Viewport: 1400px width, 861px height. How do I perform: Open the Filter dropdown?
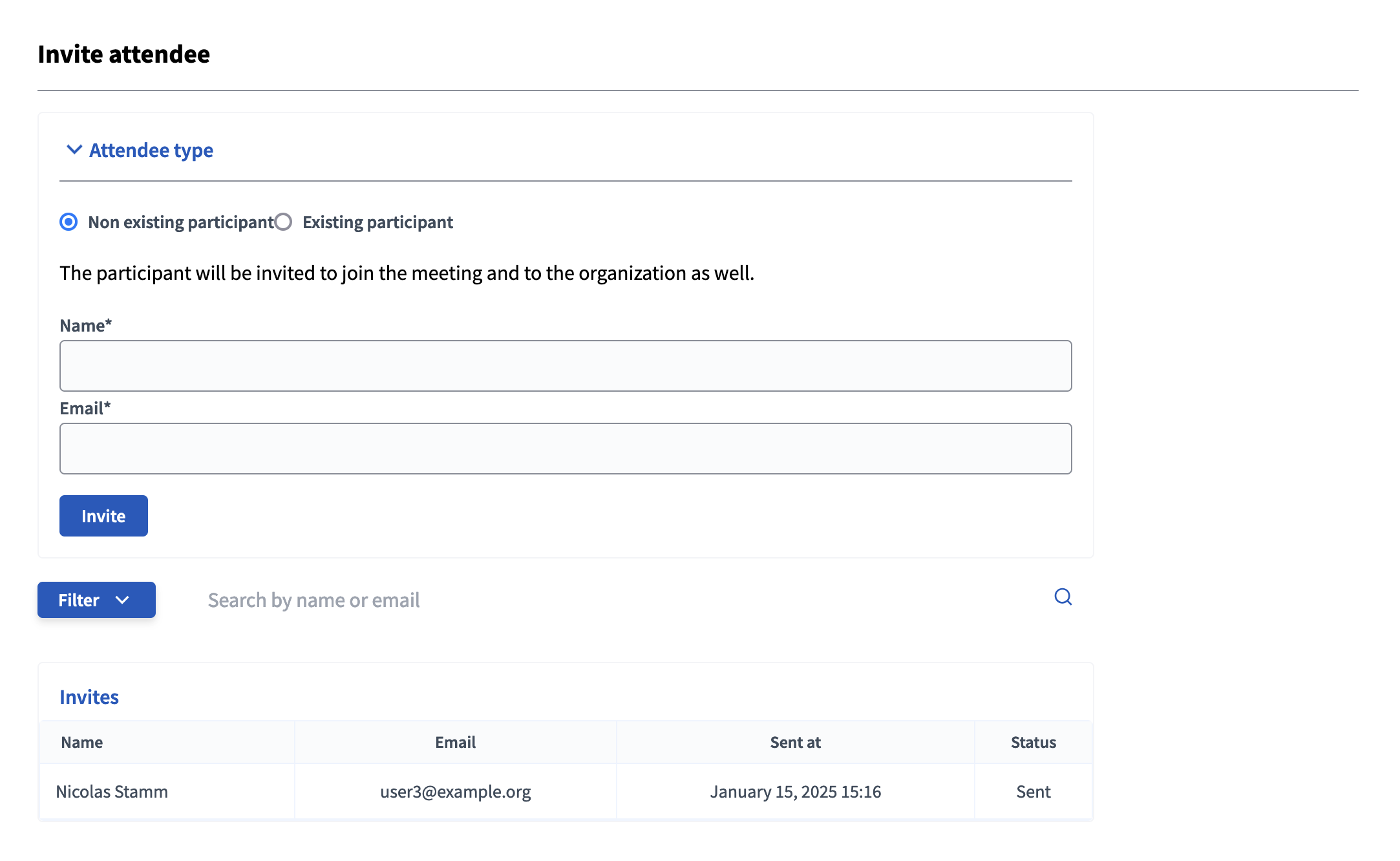point(96,600)
